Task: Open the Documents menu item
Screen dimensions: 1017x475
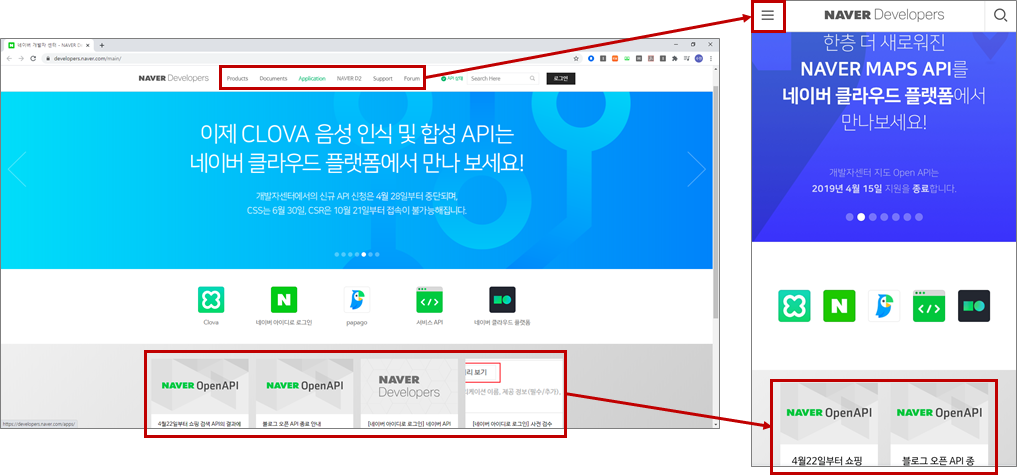Action: 273,79
